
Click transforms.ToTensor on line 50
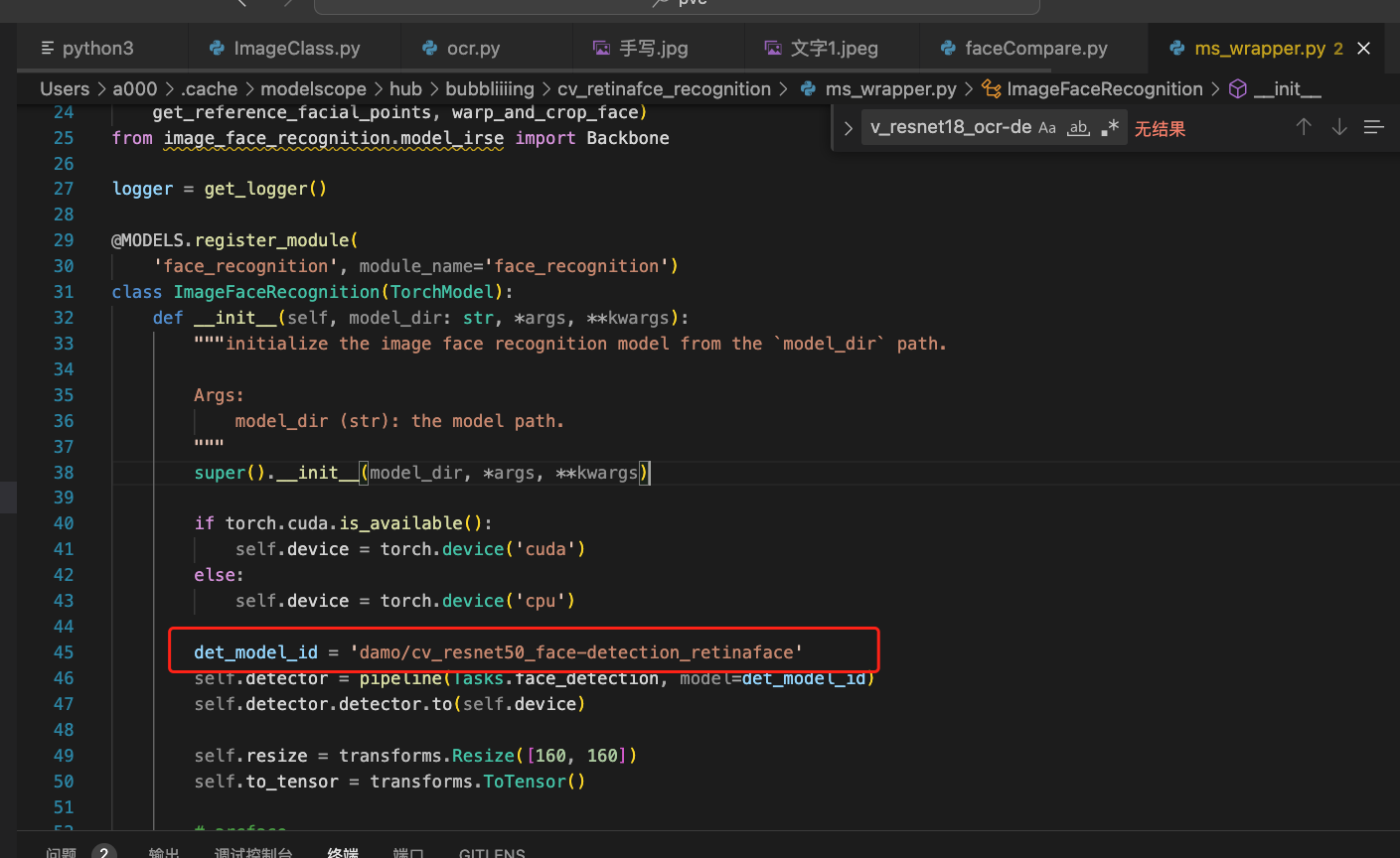(x=468, y=782)
